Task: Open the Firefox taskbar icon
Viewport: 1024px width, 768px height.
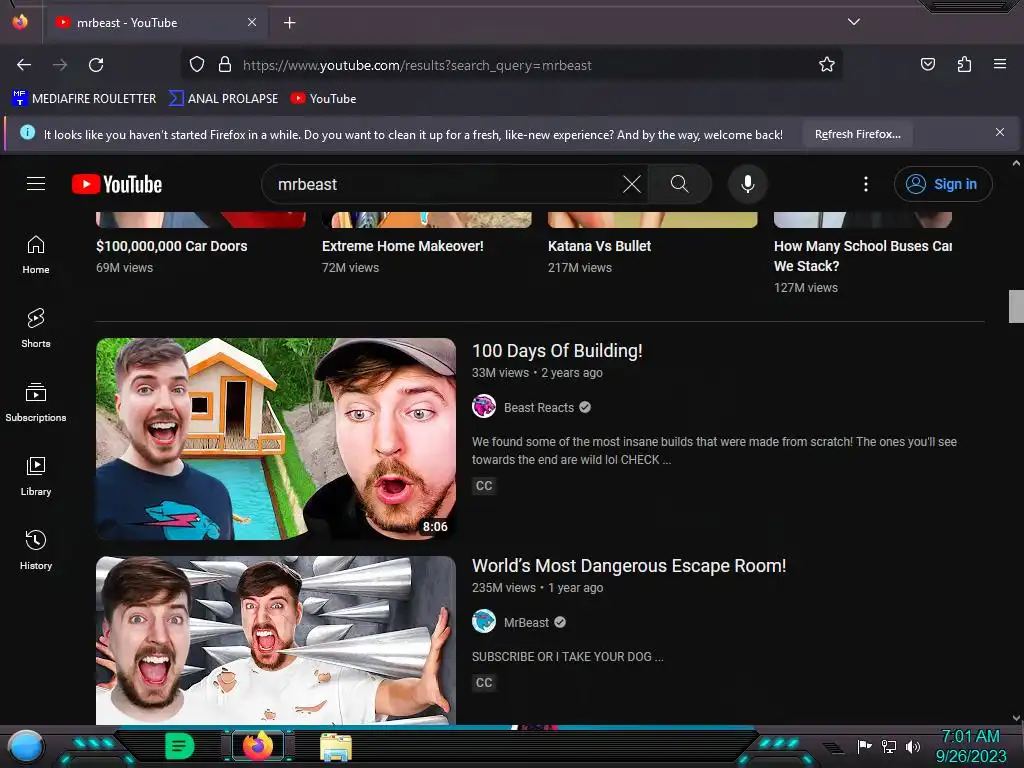Action: click(x=258, y=746)
